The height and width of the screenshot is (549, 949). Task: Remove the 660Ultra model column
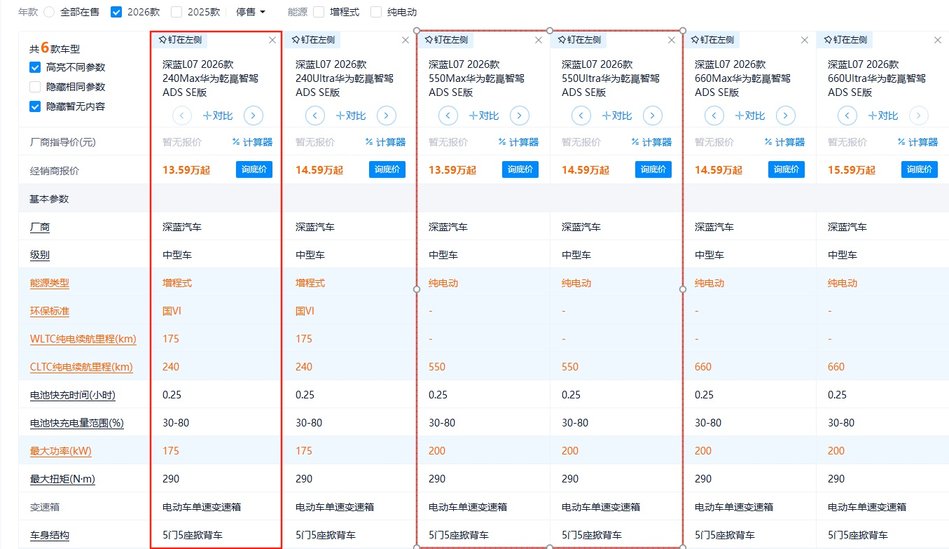tap(938, 40)
